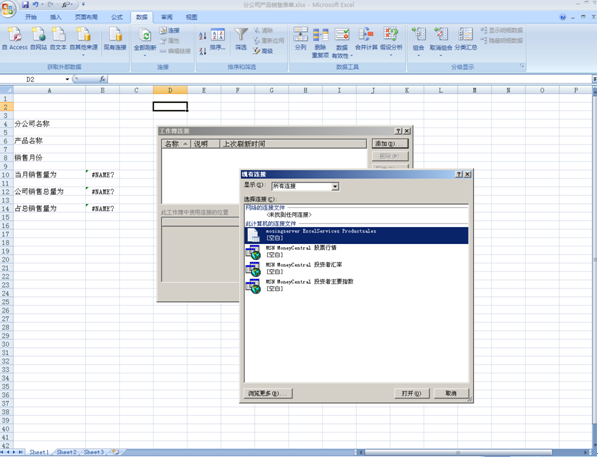Click the 浏览更多 button
Image resolution: width=598 pixels, height=458 pixels.
click(268, 393)
